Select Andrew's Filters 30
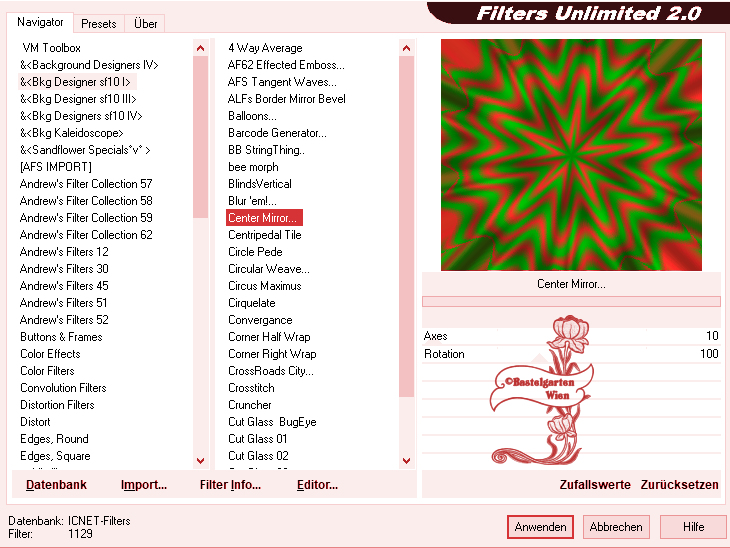Viewport: 730px width, 548px height. point(64,269)
